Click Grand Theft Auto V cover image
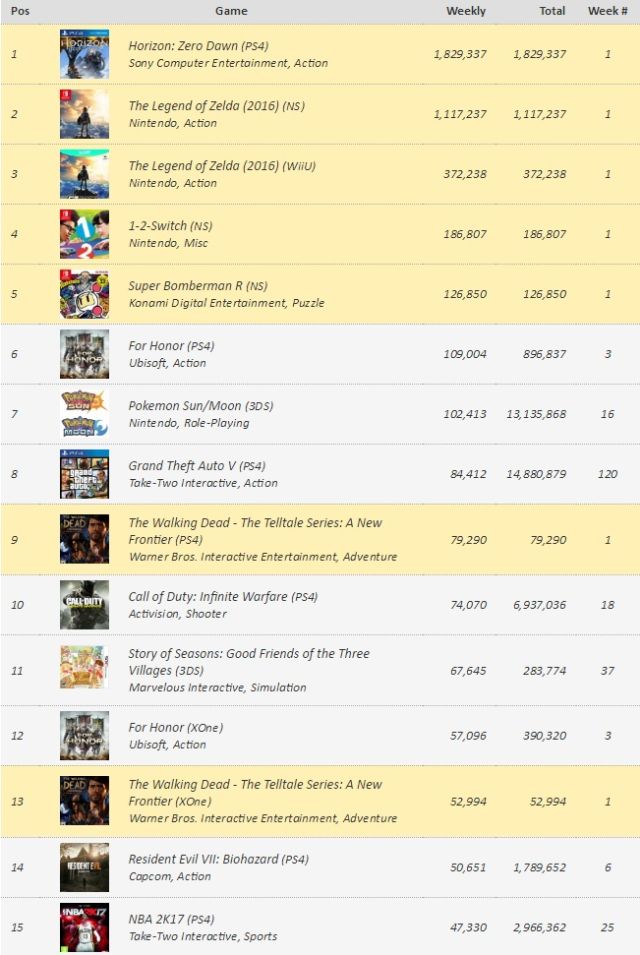The height and width of the screenshot is (955, 640). point(84,474)
